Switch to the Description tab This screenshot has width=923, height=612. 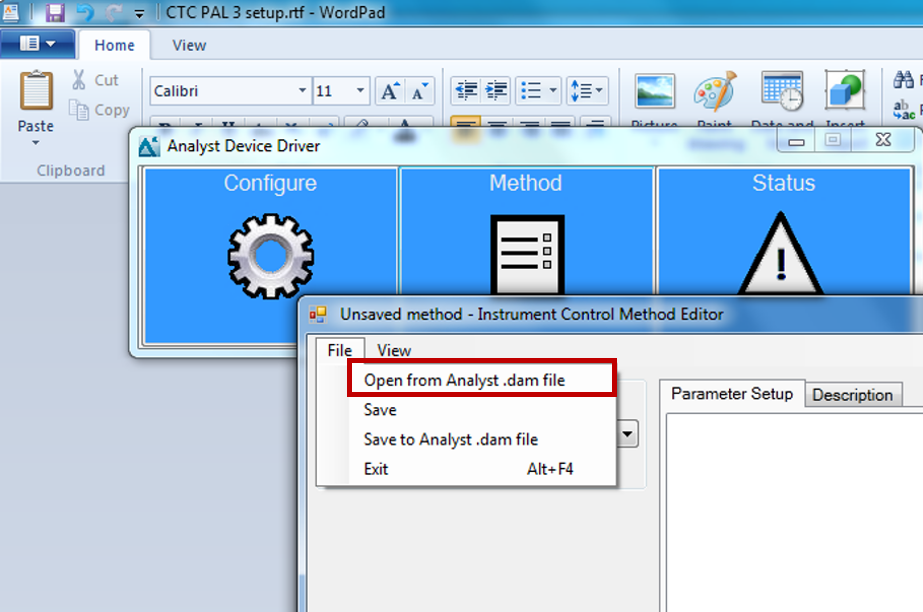coord(852,395)
